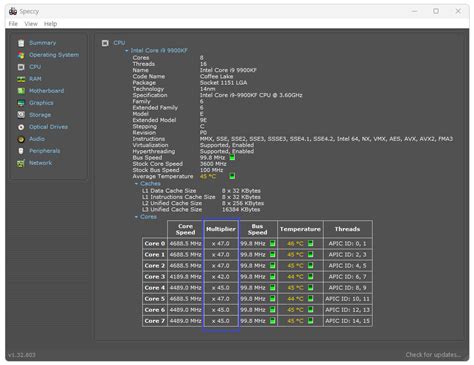Collapse the Caches section
The width and height of the screenshot is (474, 365).
[x=136, y=184]
